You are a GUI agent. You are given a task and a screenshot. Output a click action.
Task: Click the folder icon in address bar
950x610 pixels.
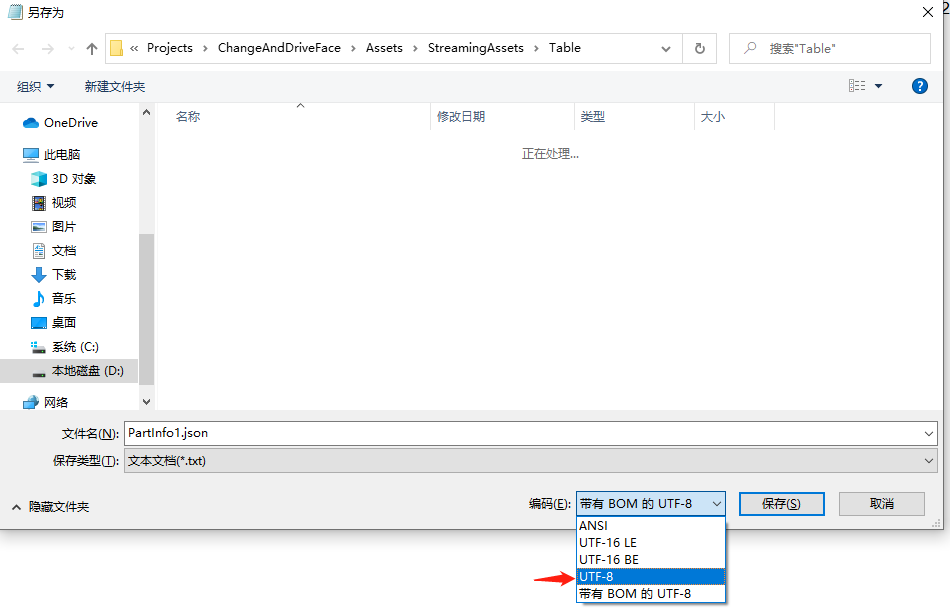[x=116, y=48]
